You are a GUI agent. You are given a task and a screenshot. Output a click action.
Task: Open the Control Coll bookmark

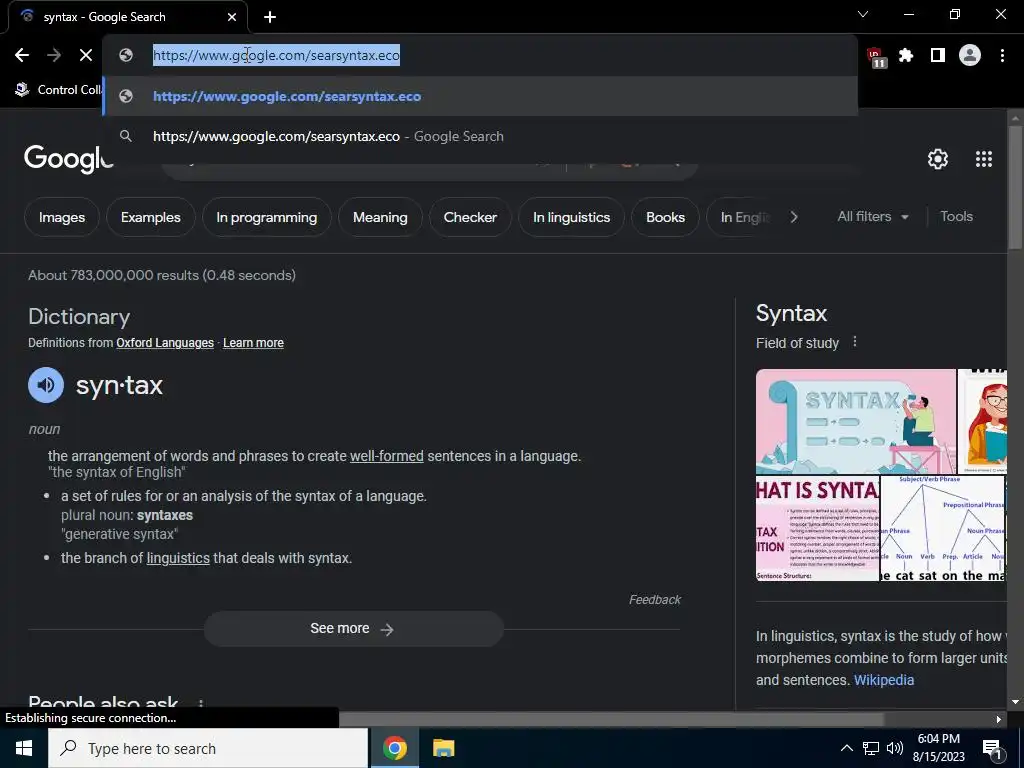pos(59,90)
